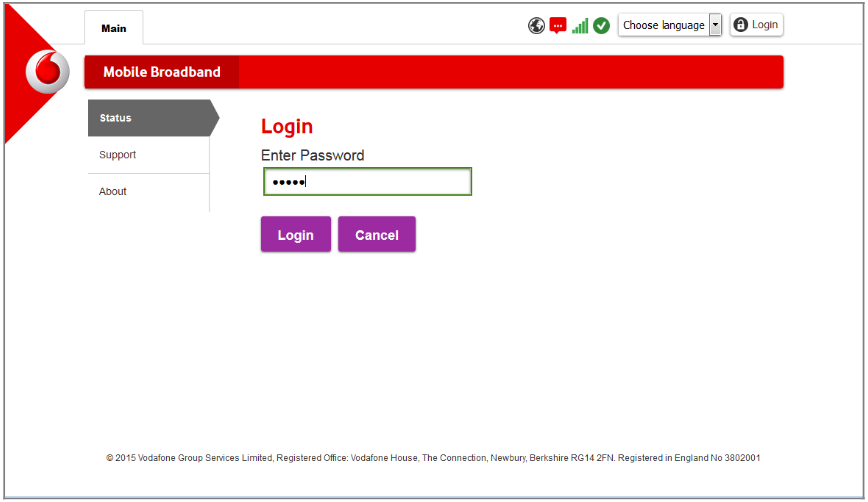Click the purple Login button
Image resolution: width=868 pixels, height=502 pixels.
point(296,235)
